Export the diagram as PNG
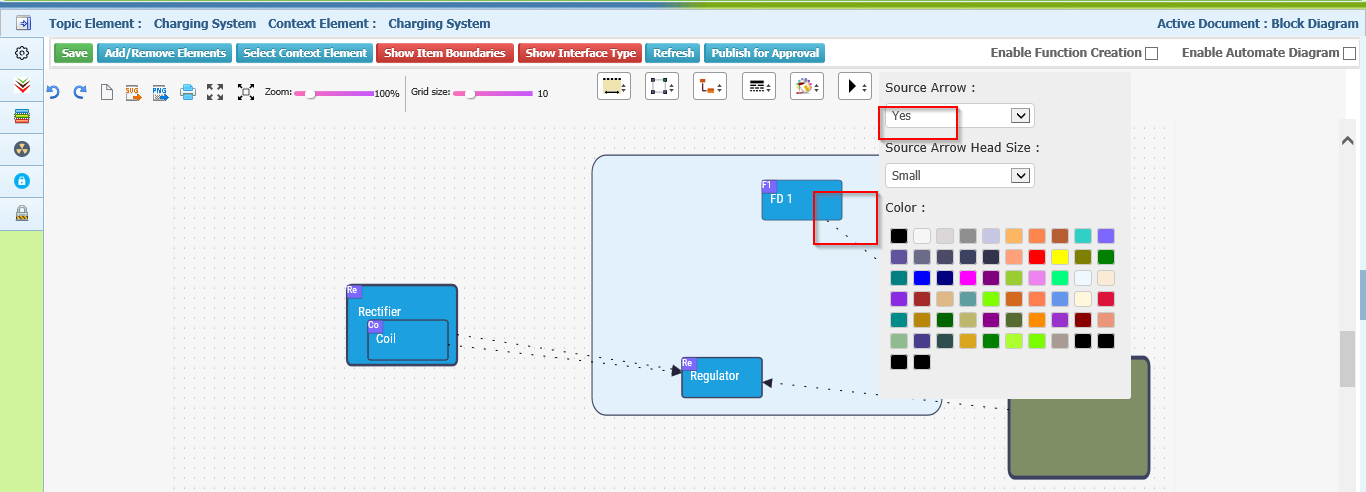Screen dimensions: 1366x492 click(160, 93)
